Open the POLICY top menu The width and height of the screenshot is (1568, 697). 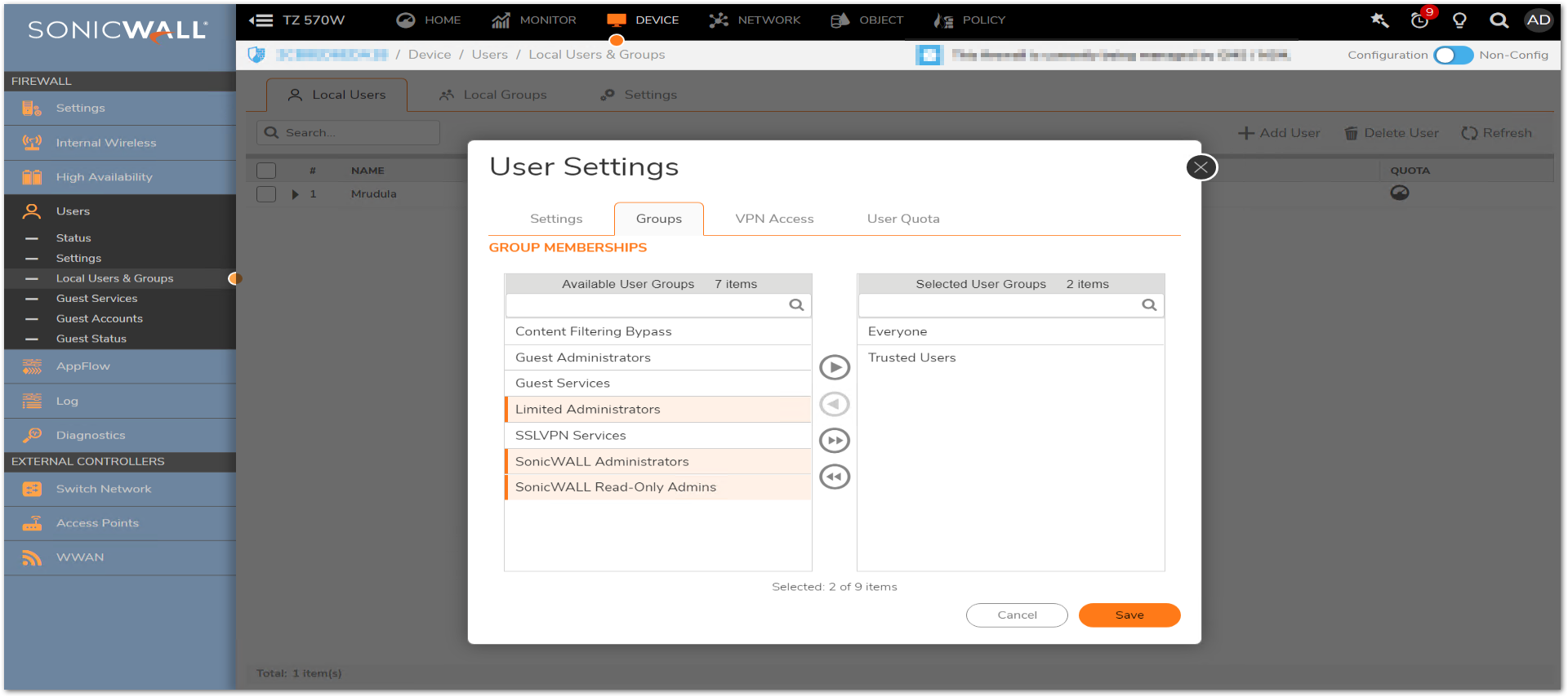[969, 20]
